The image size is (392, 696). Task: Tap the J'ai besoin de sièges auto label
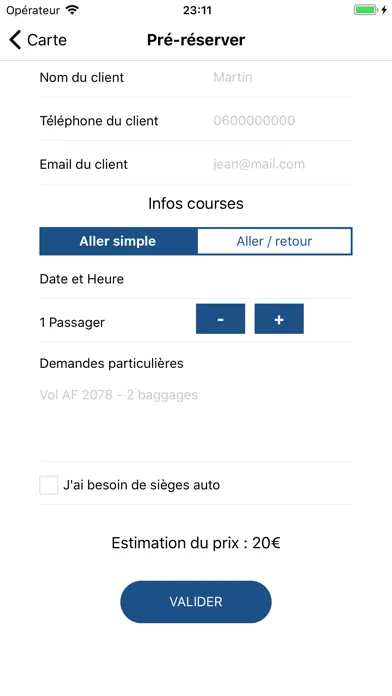tap(141, 485)
